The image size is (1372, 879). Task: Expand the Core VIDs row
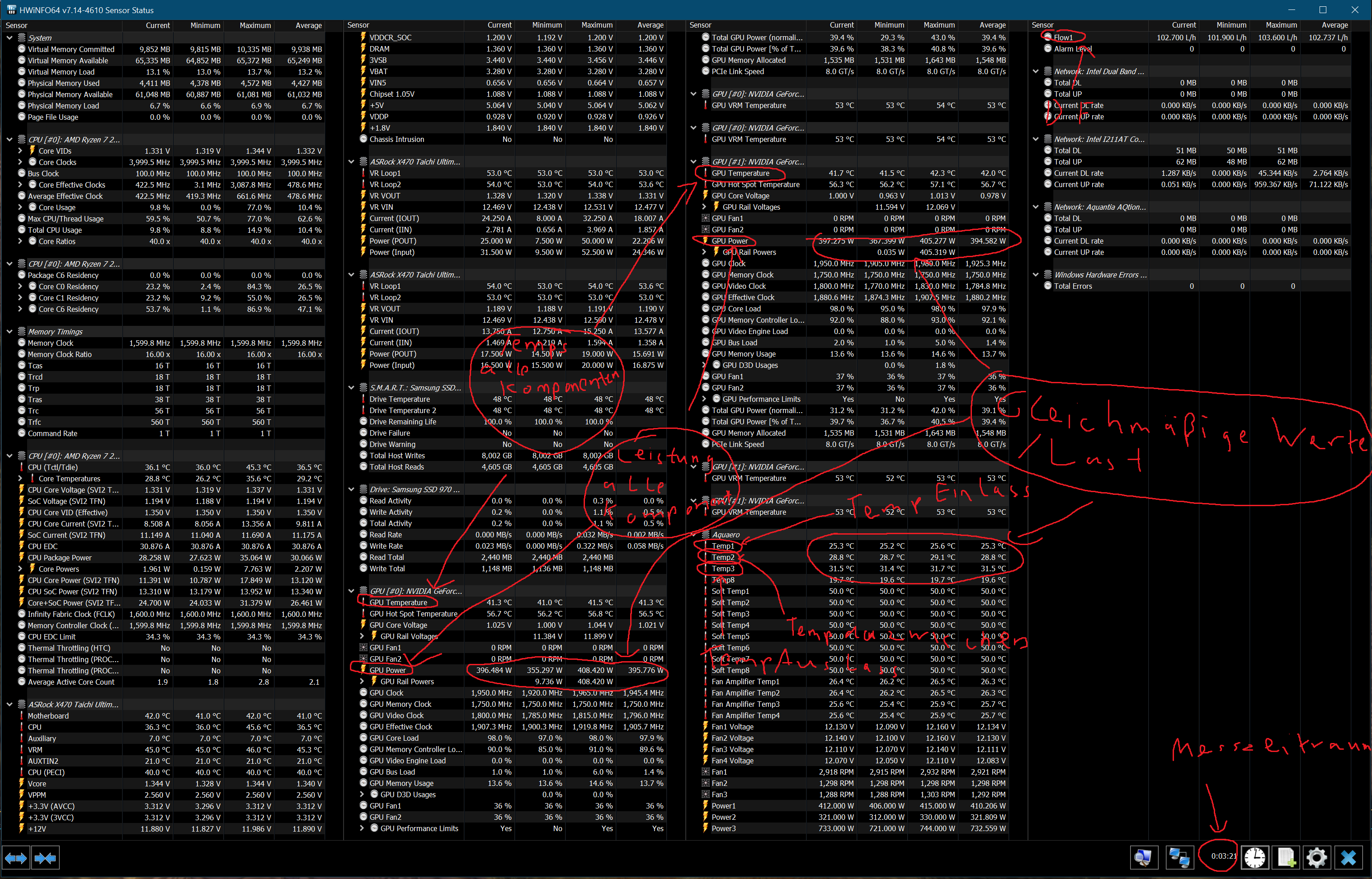[x=20, y=151]
